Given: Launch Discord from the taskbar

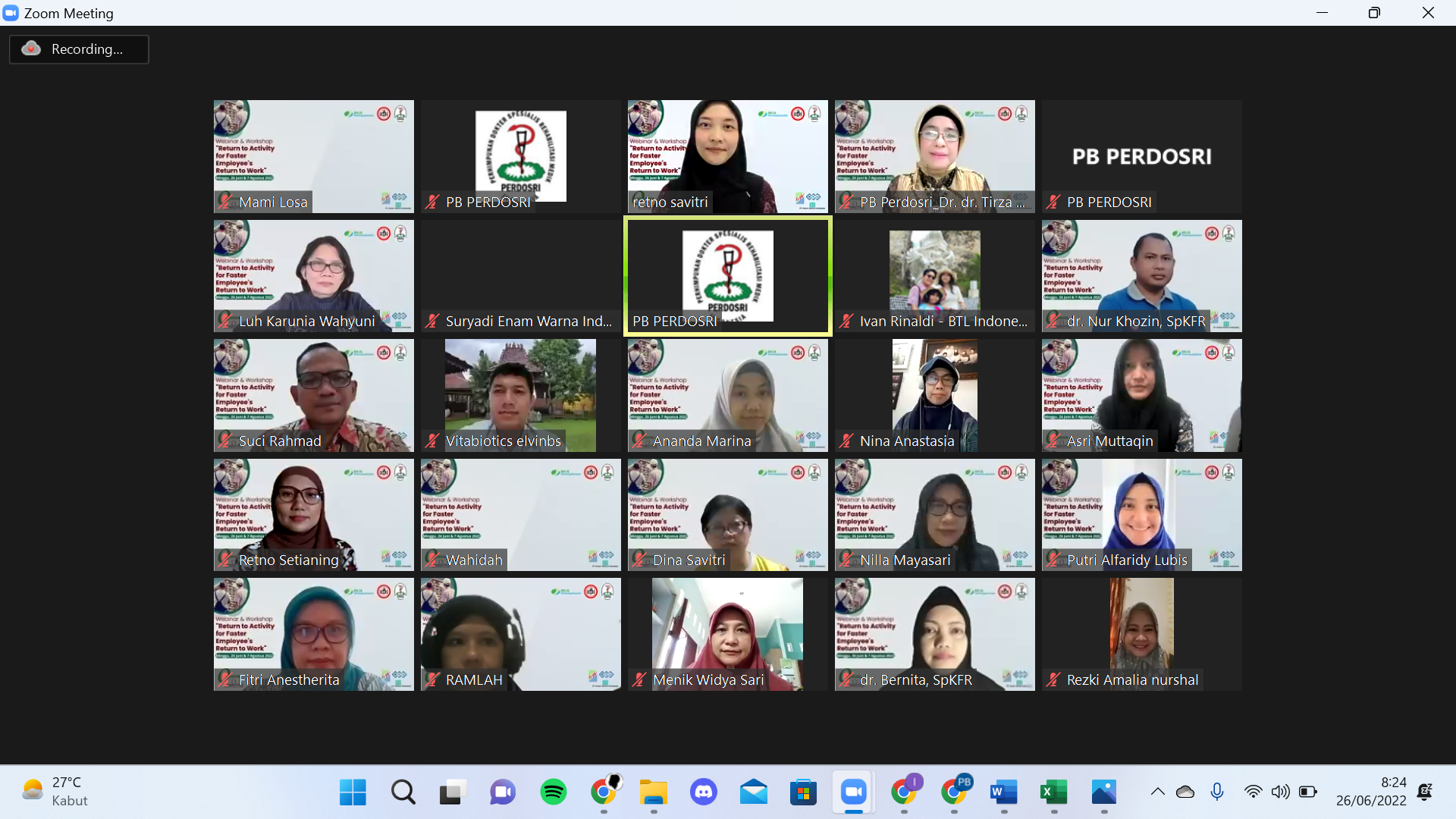Looking at the screenshot, I should (x=703, y=792).
